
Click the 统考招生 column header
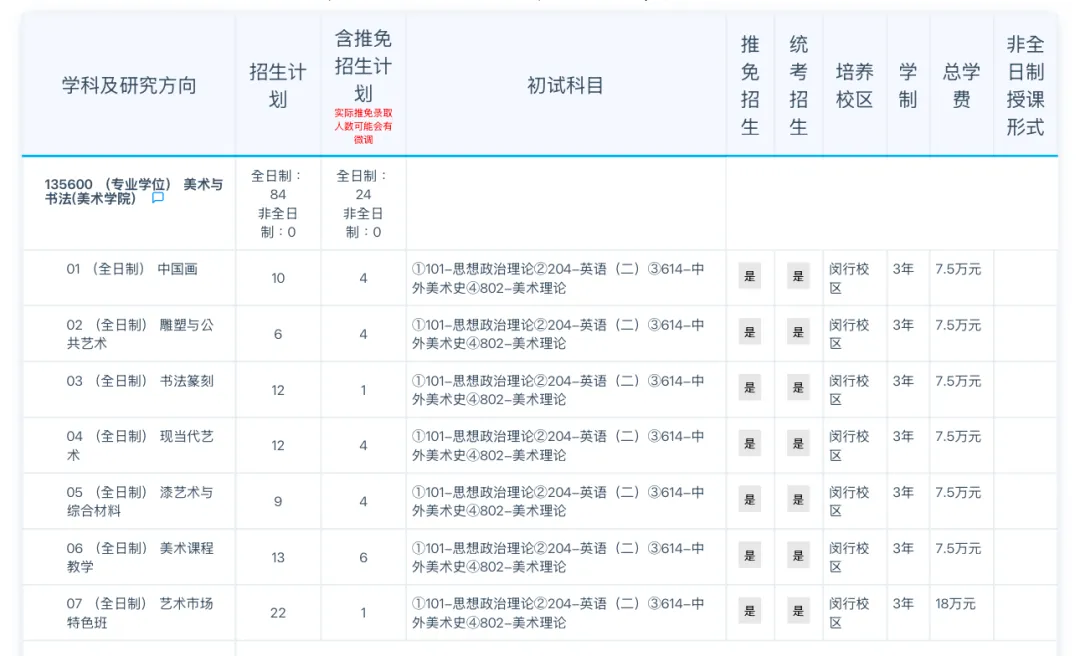coord(798,85)
